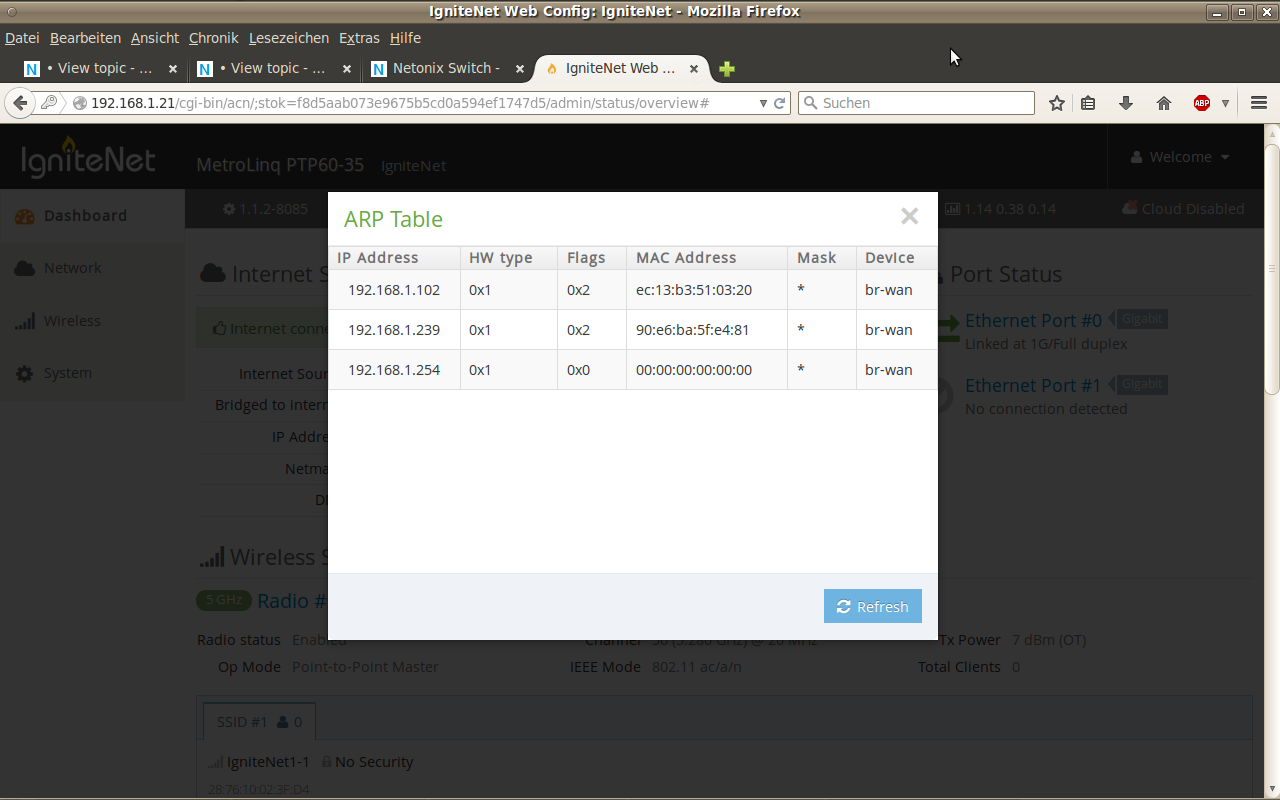Select the 192.168.1.239 ARP table row
The height and width of the screenshot is (800, 1280).
[x=632, y=330]
